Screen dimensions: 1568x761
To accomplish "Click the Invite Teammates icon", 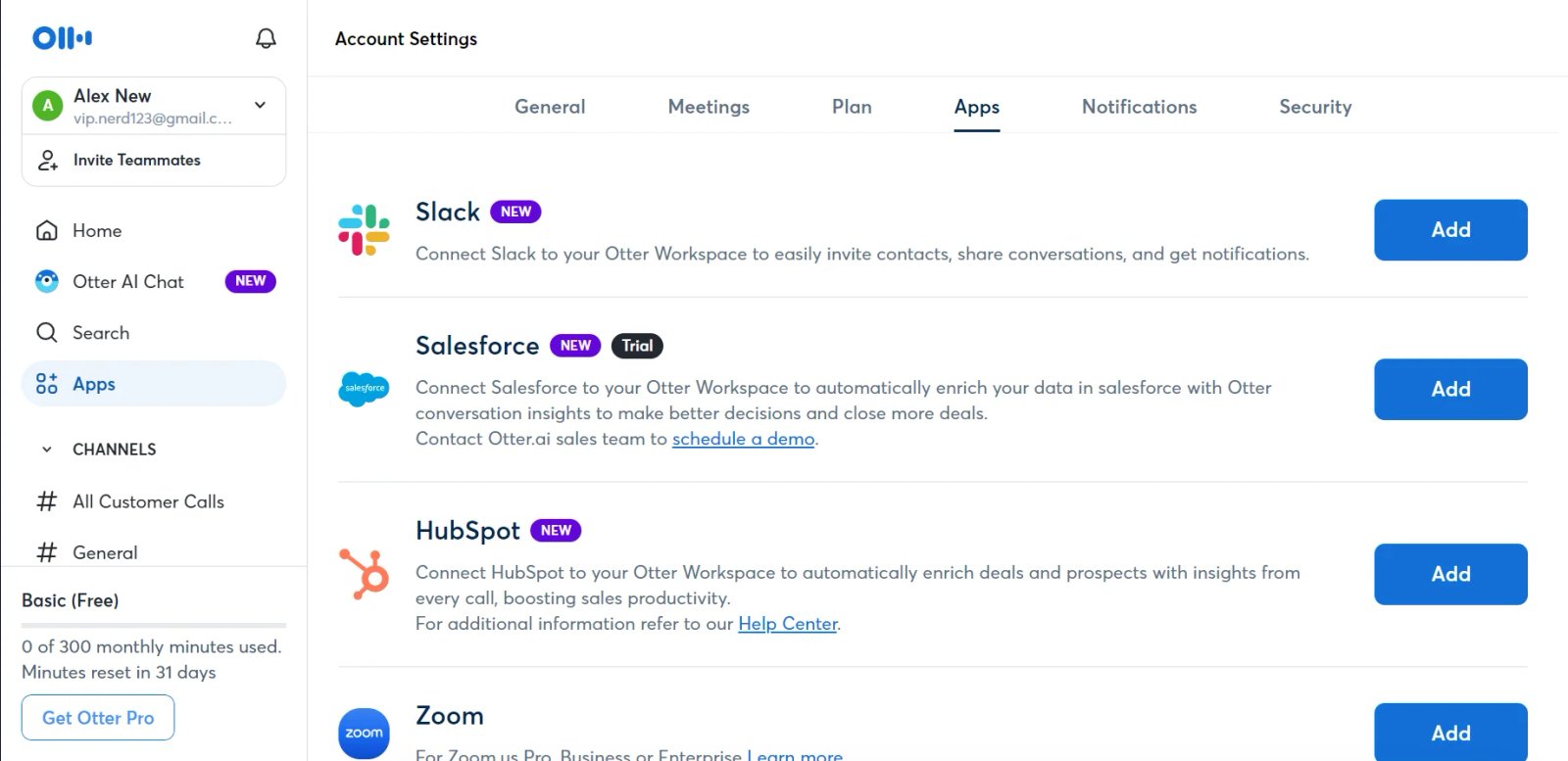I will coord(47,161).
